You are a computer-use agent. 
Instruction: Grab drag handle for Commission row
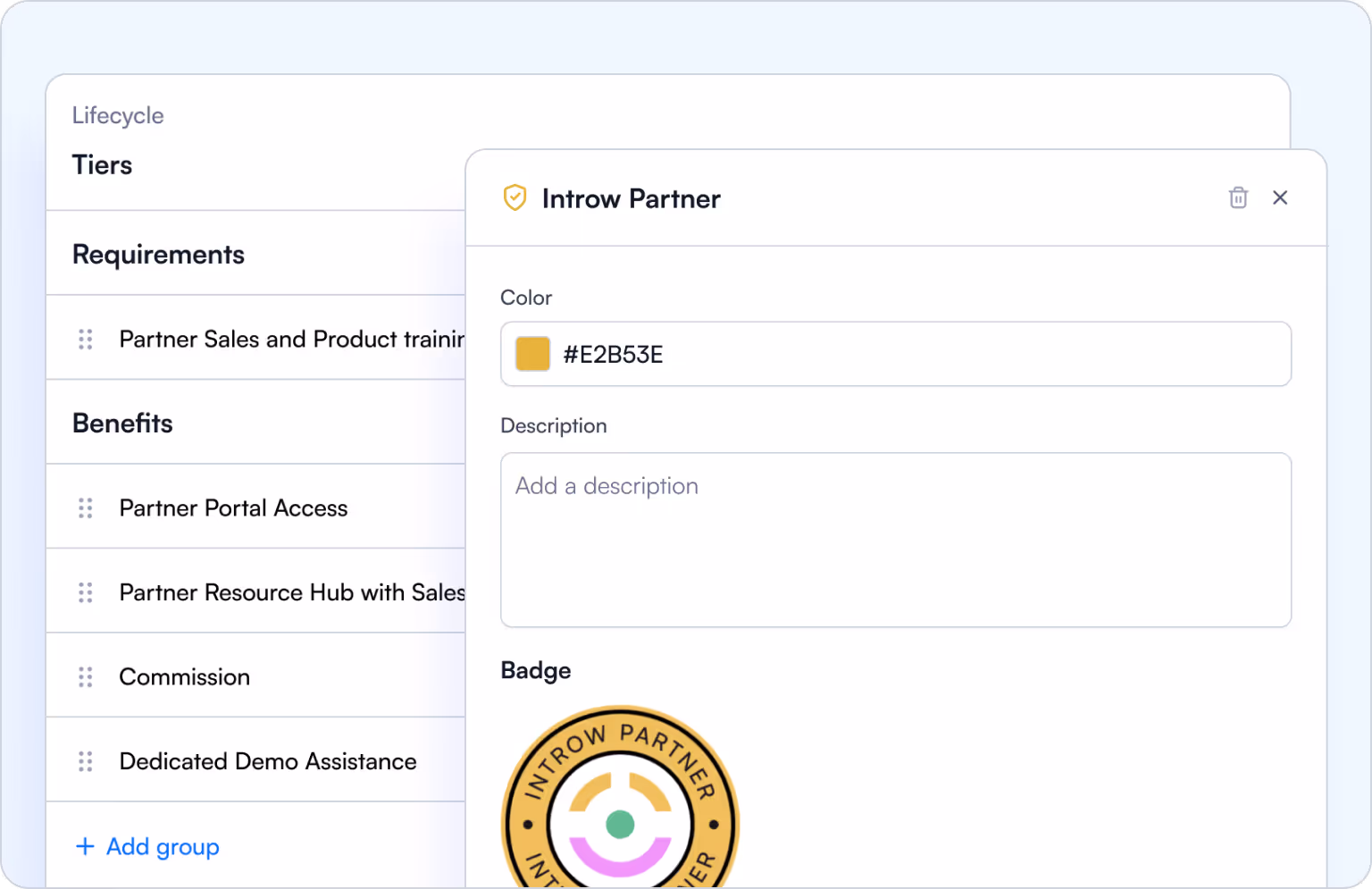click(x=86, y=677)
